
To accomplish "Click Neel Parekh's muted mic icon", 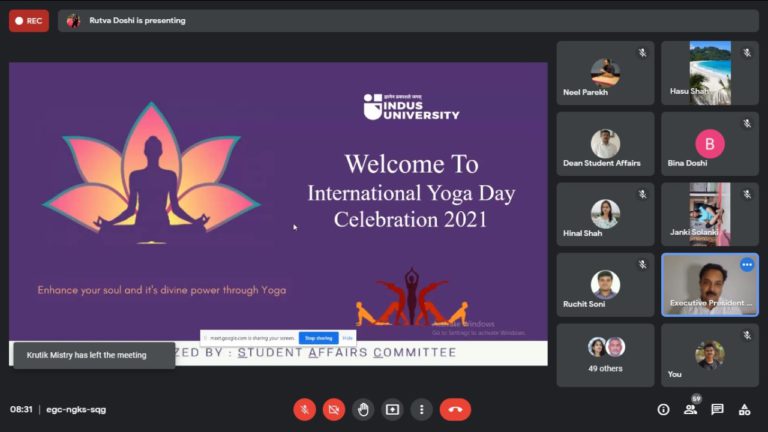I will (642, 53).
